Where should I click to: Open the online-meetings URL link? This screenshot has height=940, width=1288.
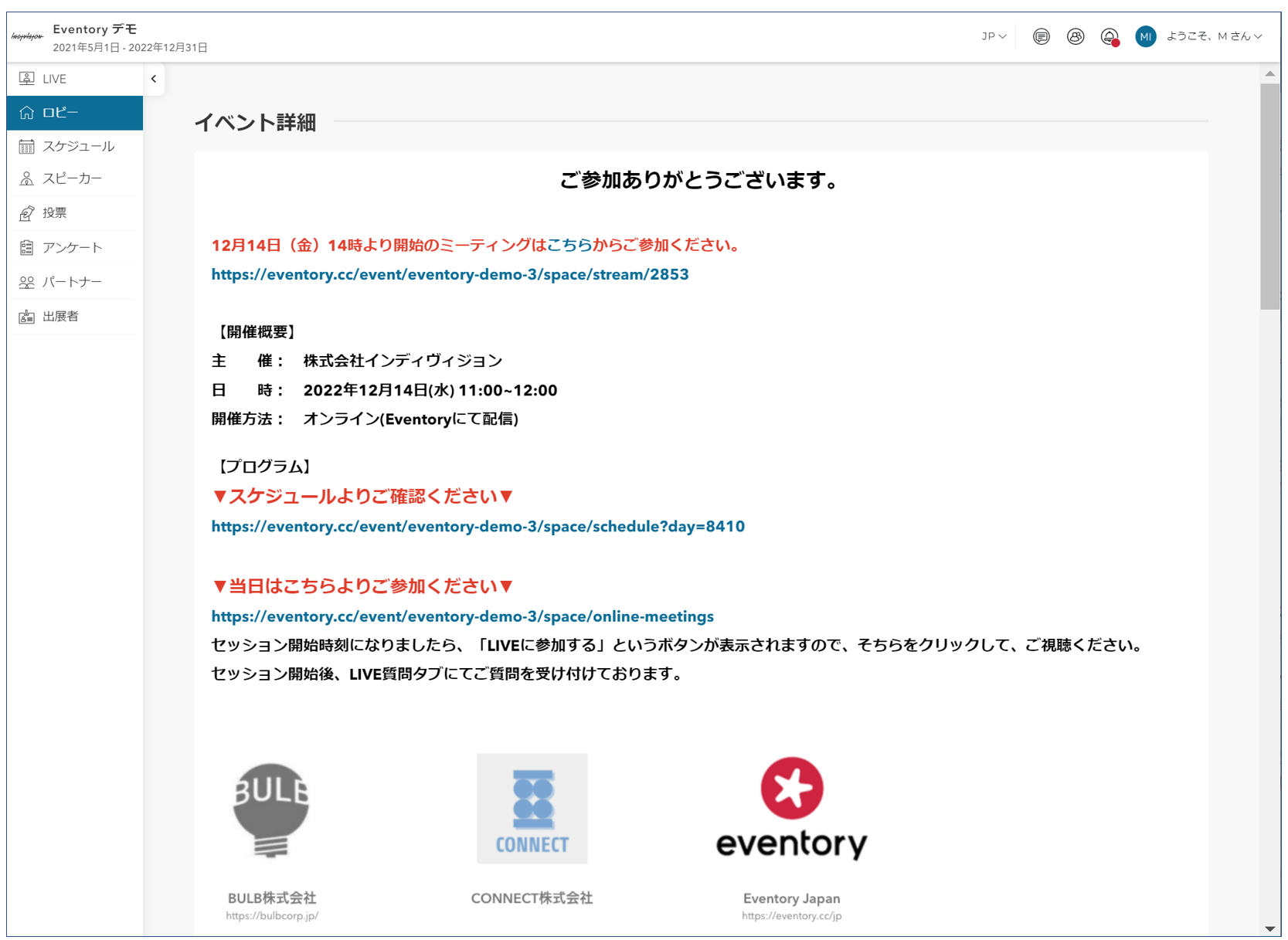(x=462, y=616)
